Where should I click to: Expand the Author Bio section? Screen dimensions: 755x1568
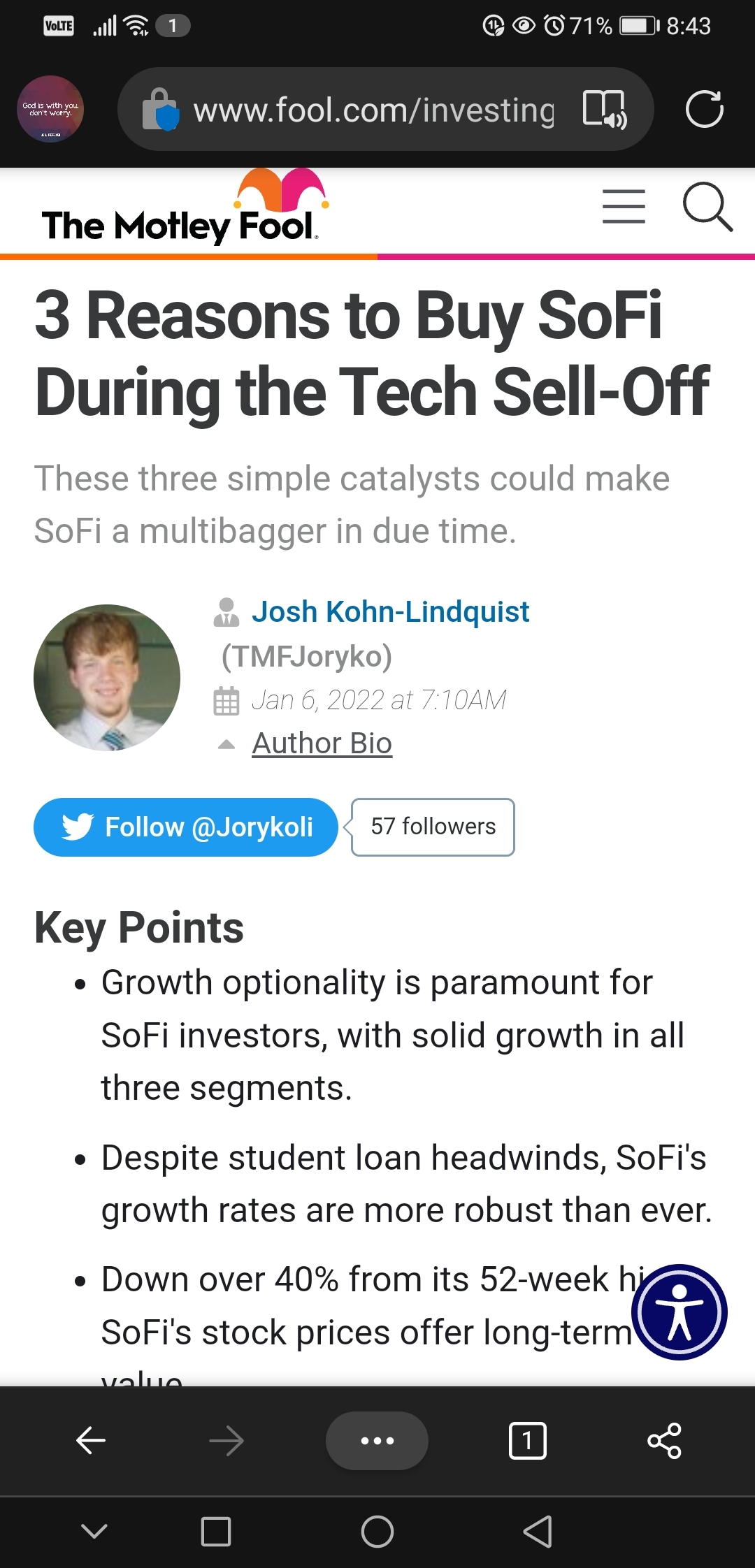pos(322,743)
